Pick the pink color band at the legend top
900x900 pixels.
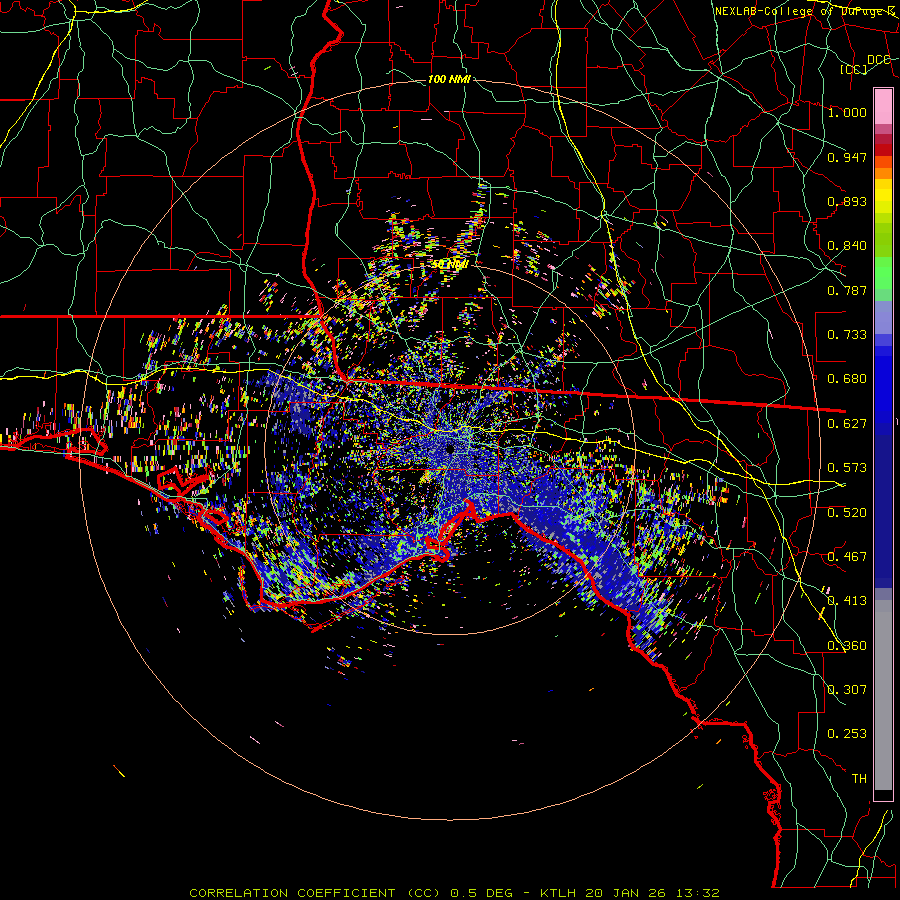[883, 106]
